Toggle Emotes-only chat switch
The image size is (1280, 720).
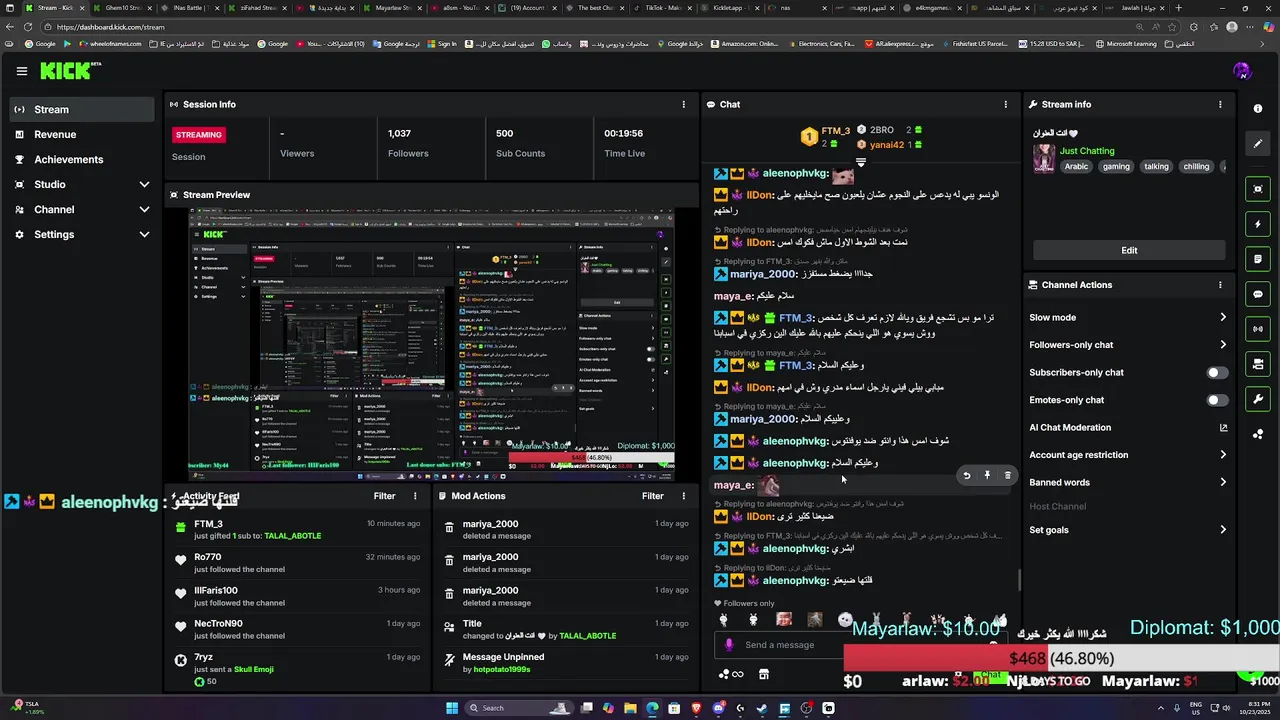coord(1217,400)
